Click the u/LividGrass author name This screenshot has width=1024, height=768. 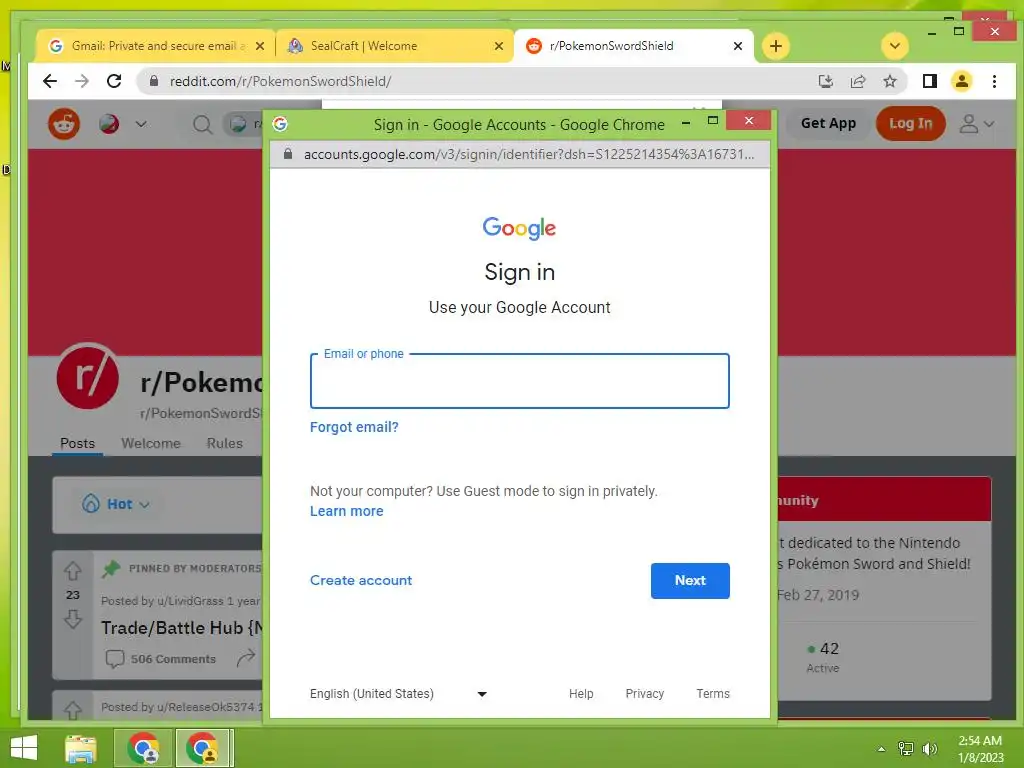(193, 601)
